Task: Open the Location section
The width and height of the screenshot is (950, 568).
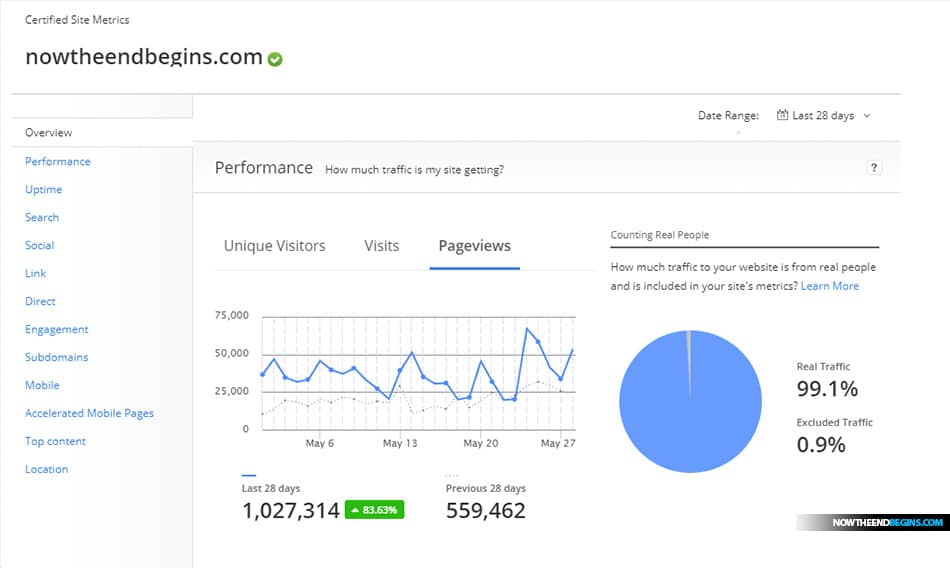Action: (46, 469)
